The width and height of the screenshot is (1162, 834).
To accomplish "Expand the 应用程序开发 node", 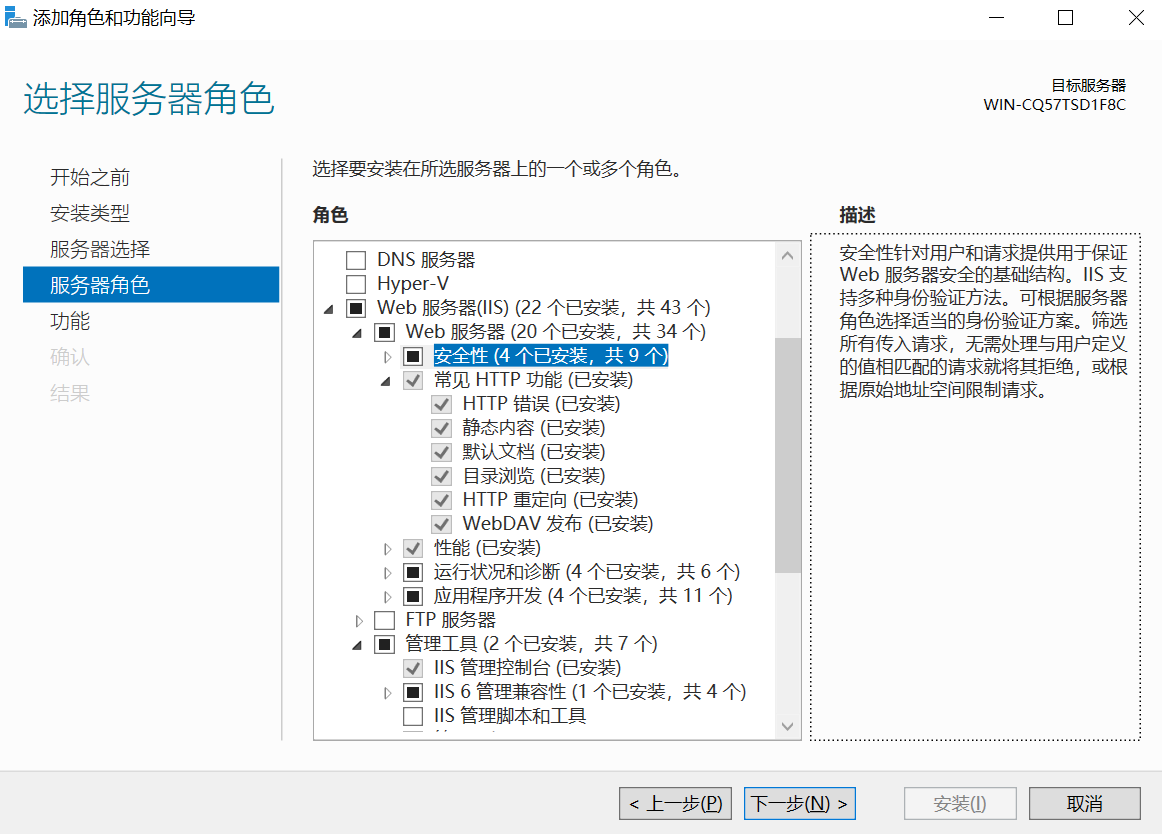I will pos(387,596).
